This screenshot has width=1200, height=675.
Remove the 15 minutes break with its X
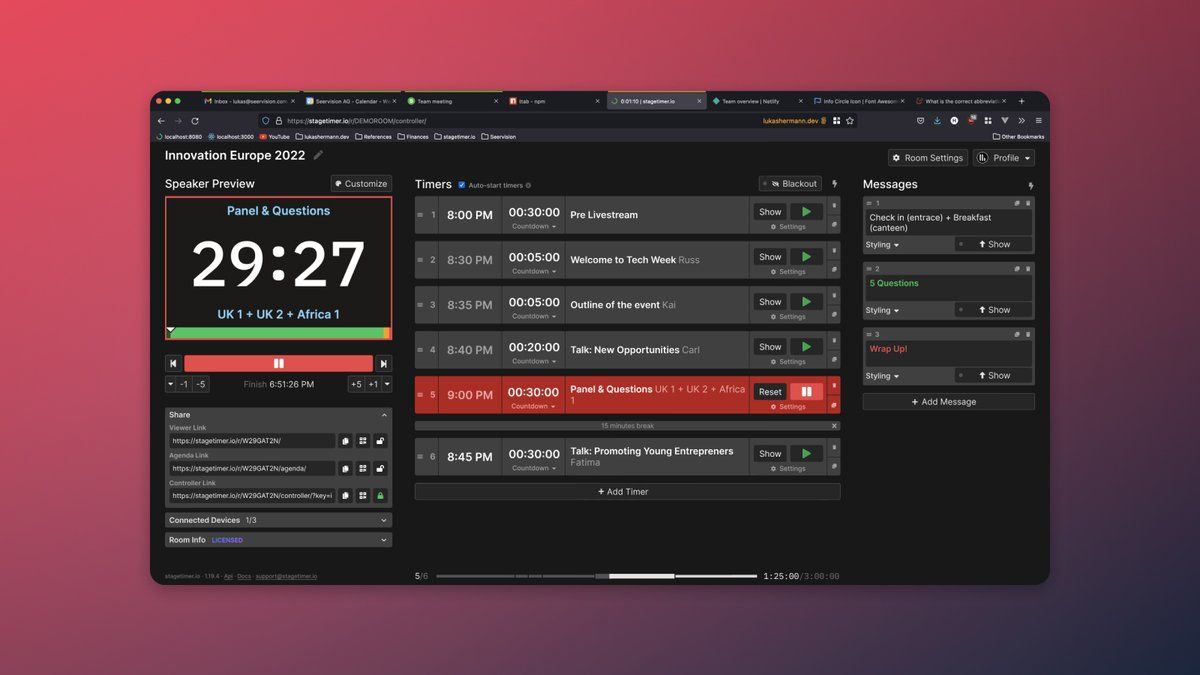834,426
